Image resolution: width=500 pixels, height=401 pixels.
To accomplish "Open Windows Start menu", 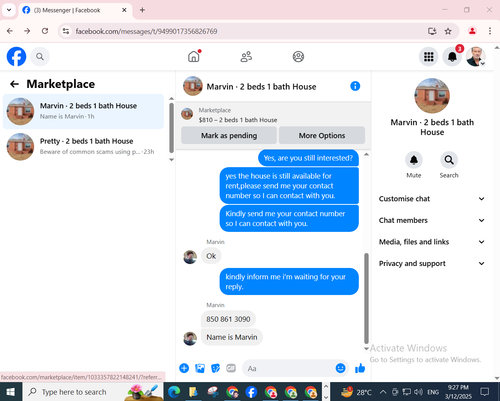I will [11, 392].
